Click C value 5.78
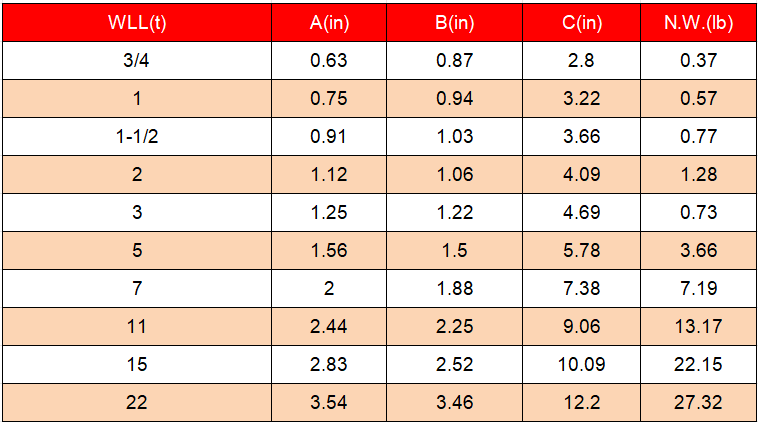 (x=581, y=251)
